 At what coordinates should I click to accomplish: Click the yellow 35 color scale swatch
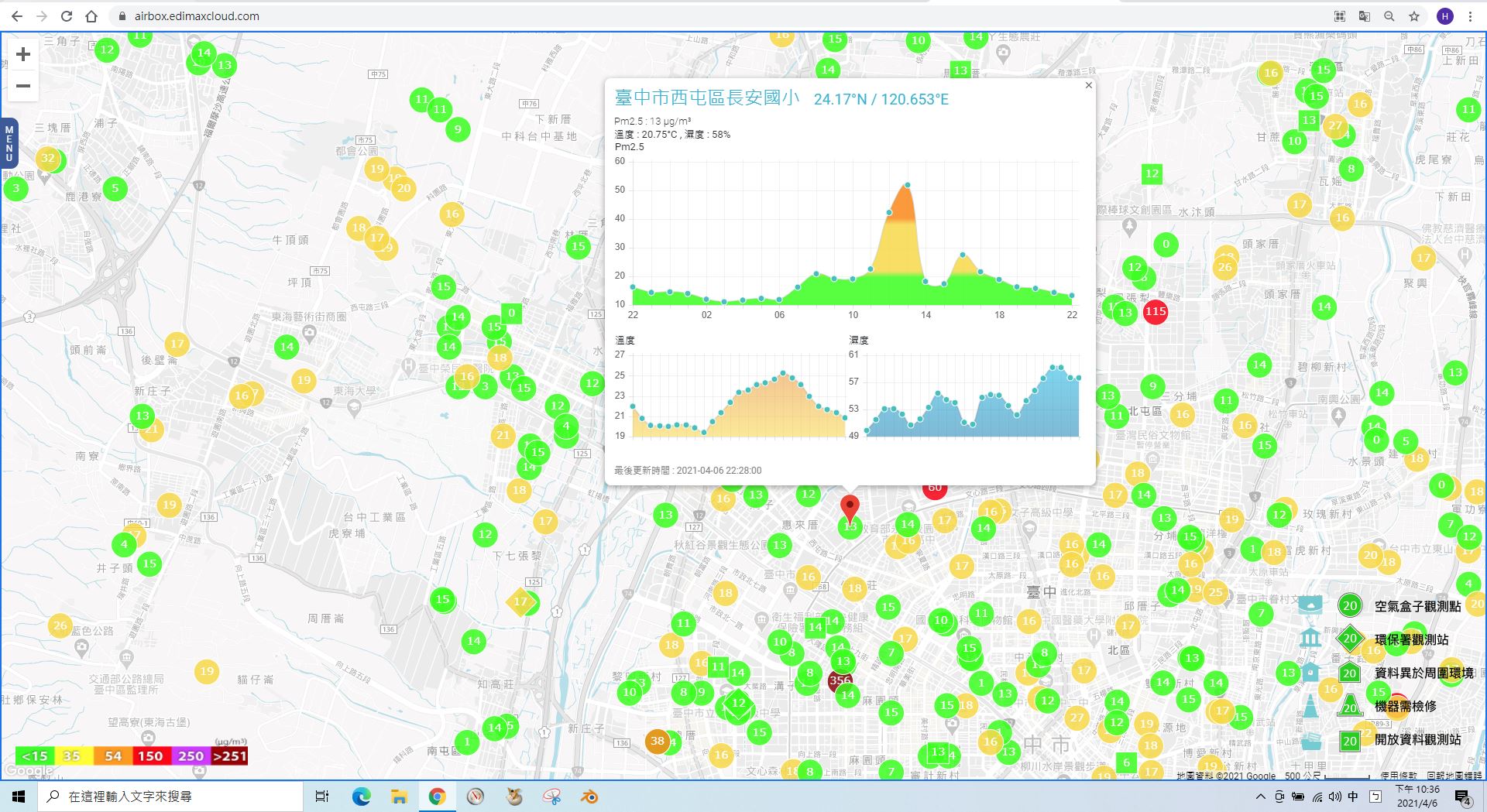[x=72, y=755]
